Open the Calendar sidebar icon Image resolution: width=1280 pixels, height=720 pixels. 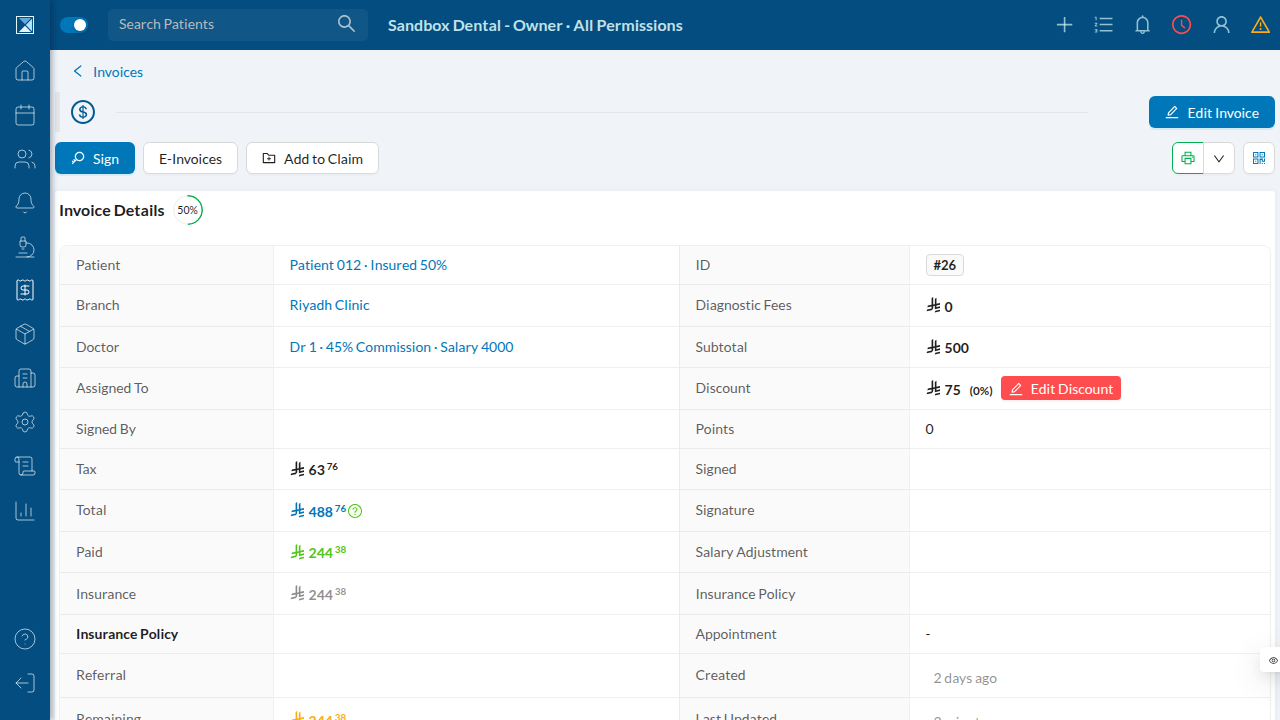point(25,115)
